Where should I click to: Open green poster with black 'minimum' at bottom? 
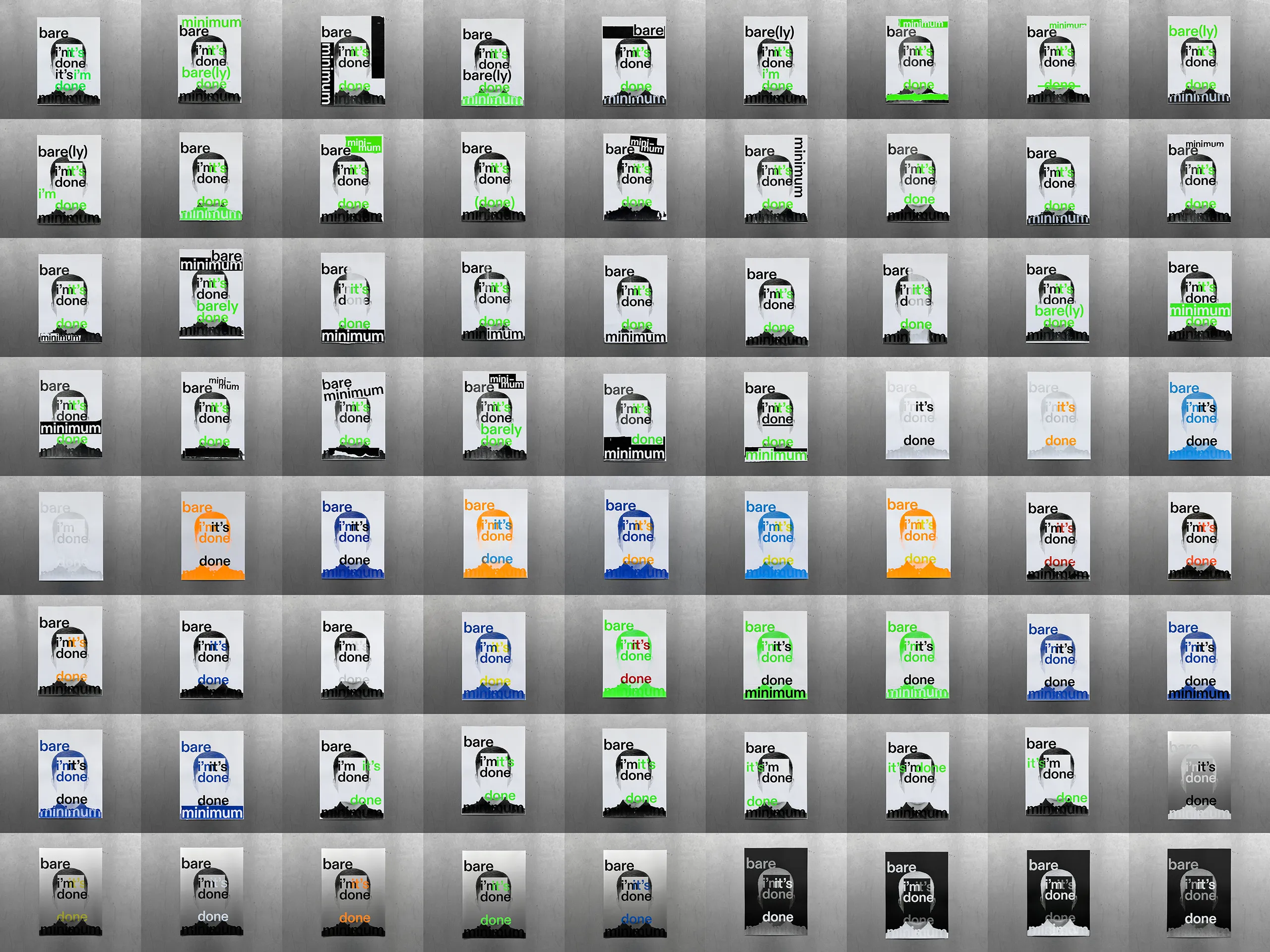point(776,655)
